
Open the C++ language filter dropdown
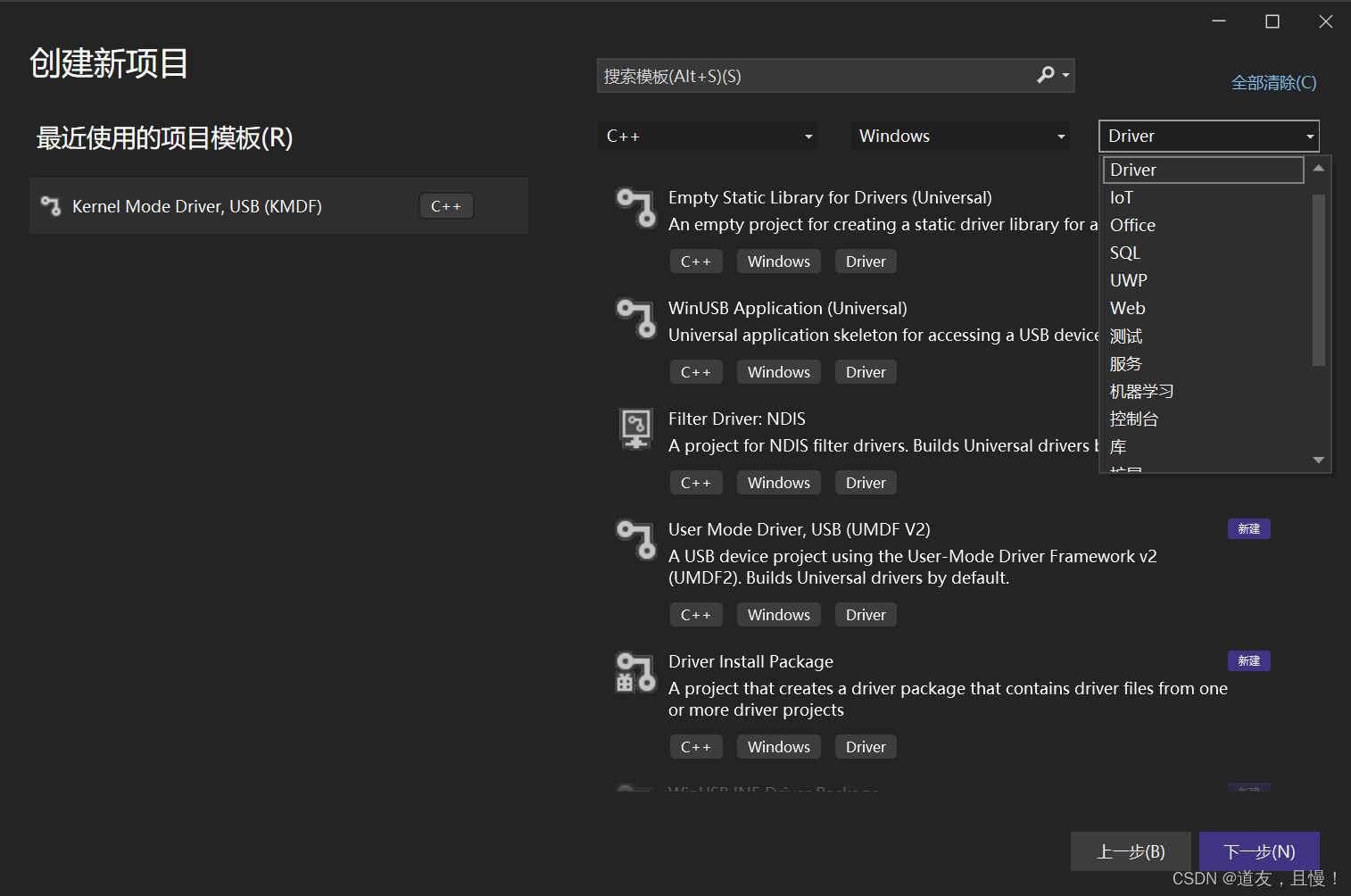coord(707,136)
